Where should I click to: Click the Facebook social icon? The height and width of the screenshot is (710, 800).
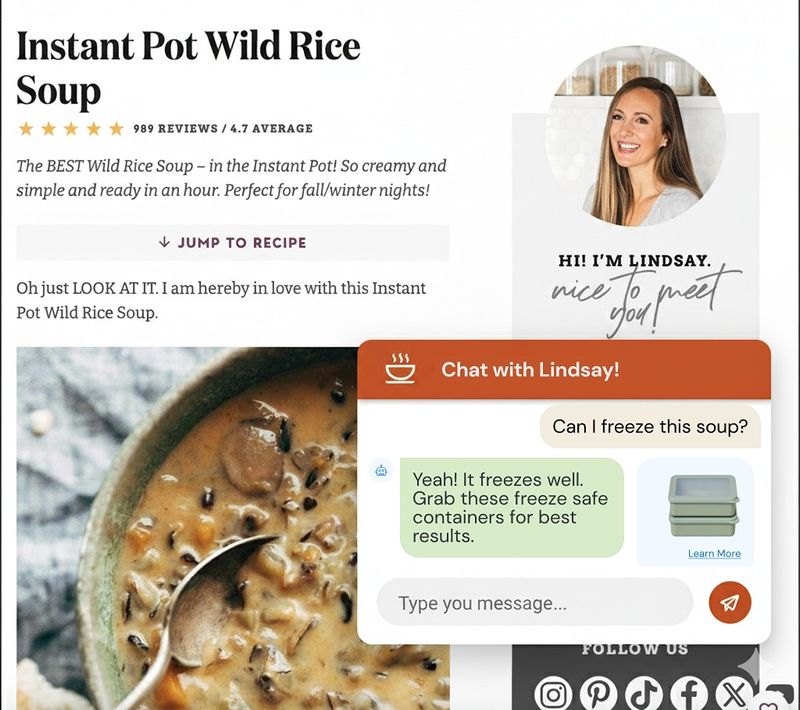click(688, 694)
